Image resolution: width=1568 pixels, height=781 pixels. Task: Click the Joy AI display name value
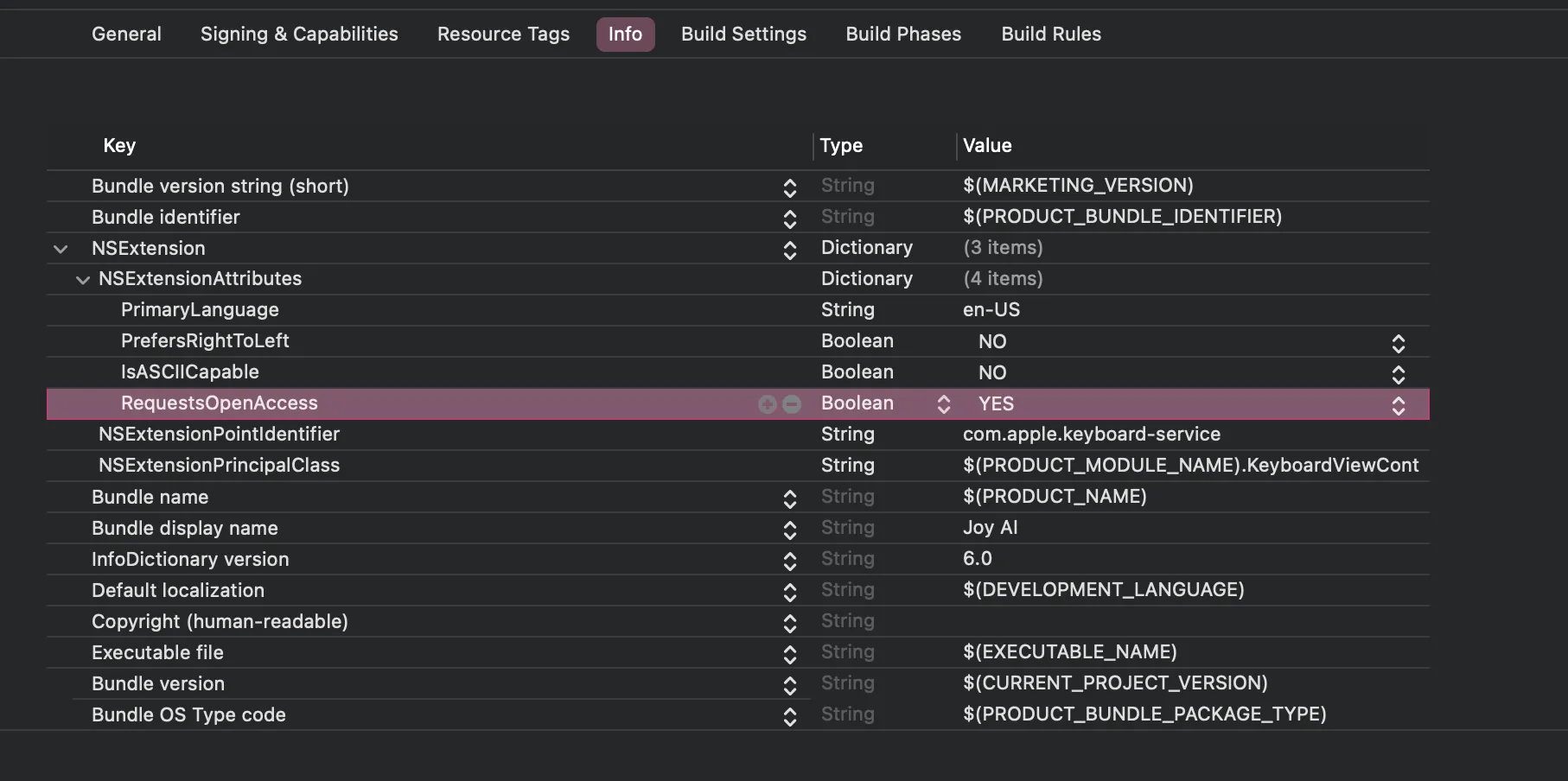tap(990, 528)
